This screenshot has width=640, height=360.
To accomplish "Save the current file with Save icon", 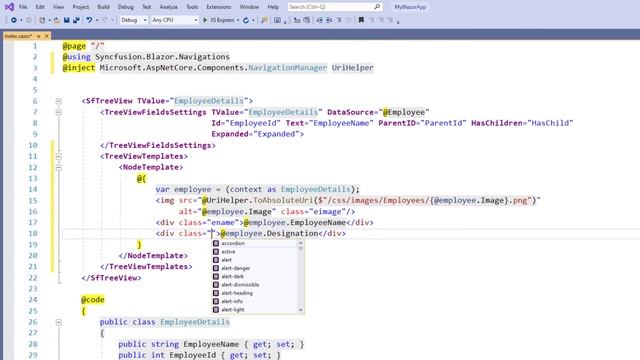I will click(x=67, y=20).
